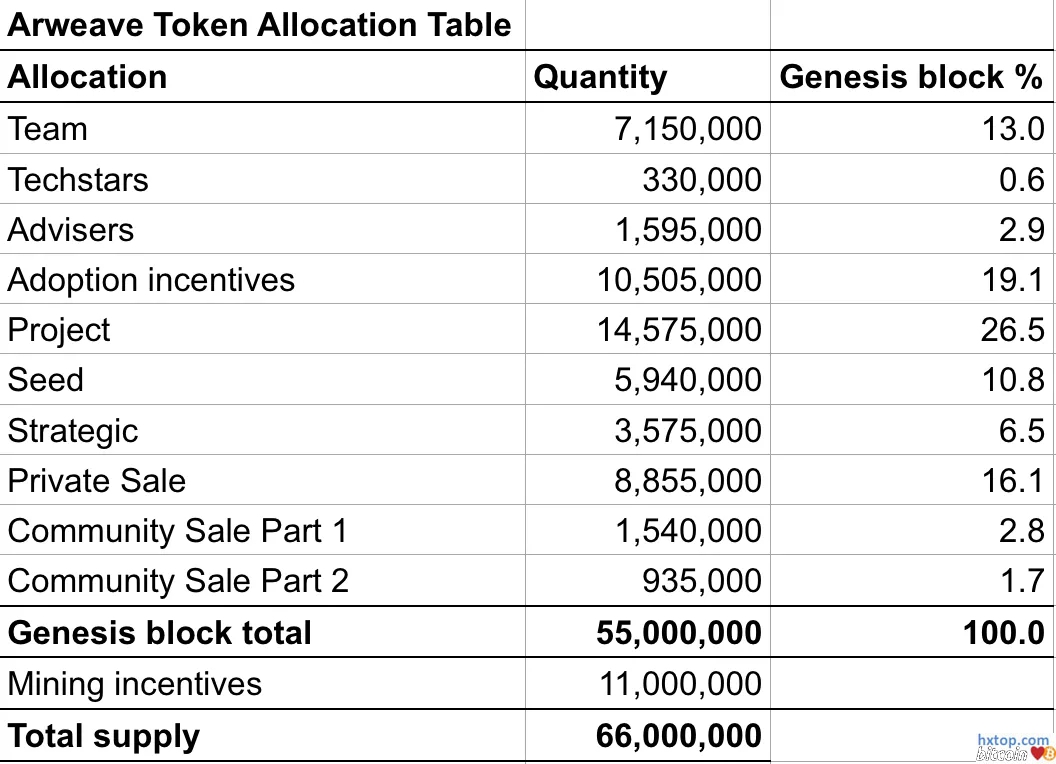Click the Allocation column header
Viewport: 1056px width, 764px height.
point(88,77)
